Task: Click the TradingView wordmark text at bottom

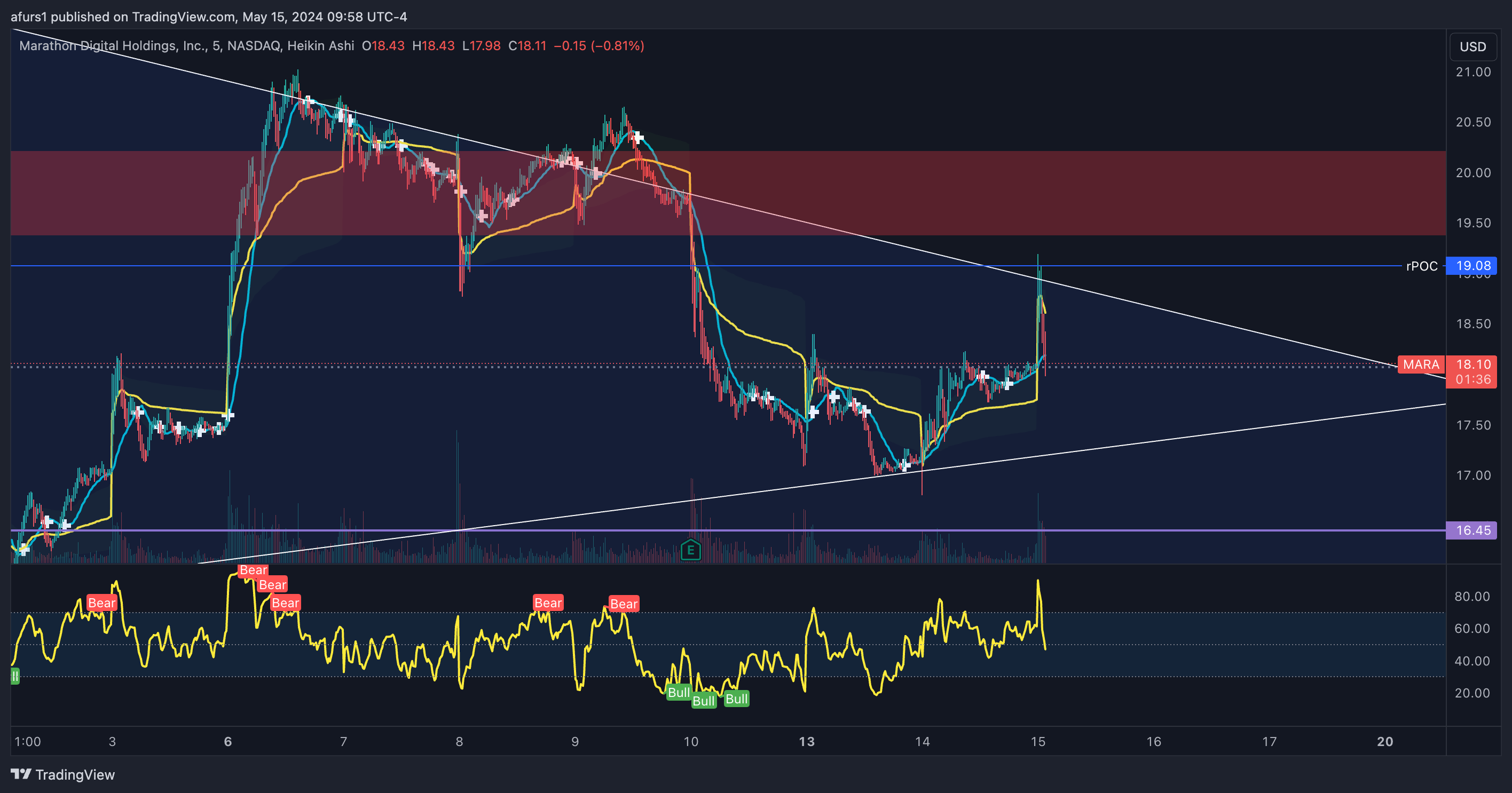Action: tap(75, 775)
